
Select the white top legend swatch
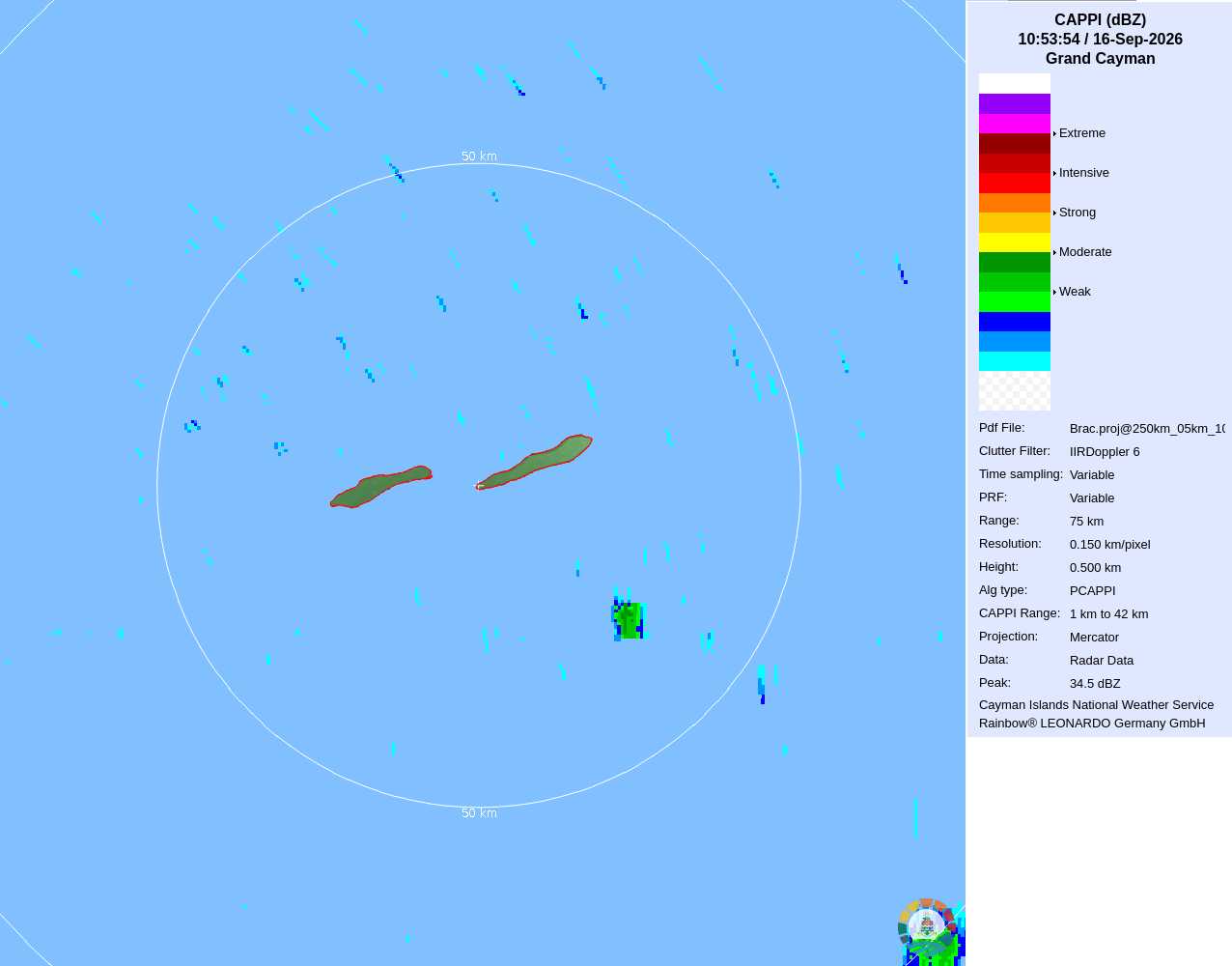1015,84
